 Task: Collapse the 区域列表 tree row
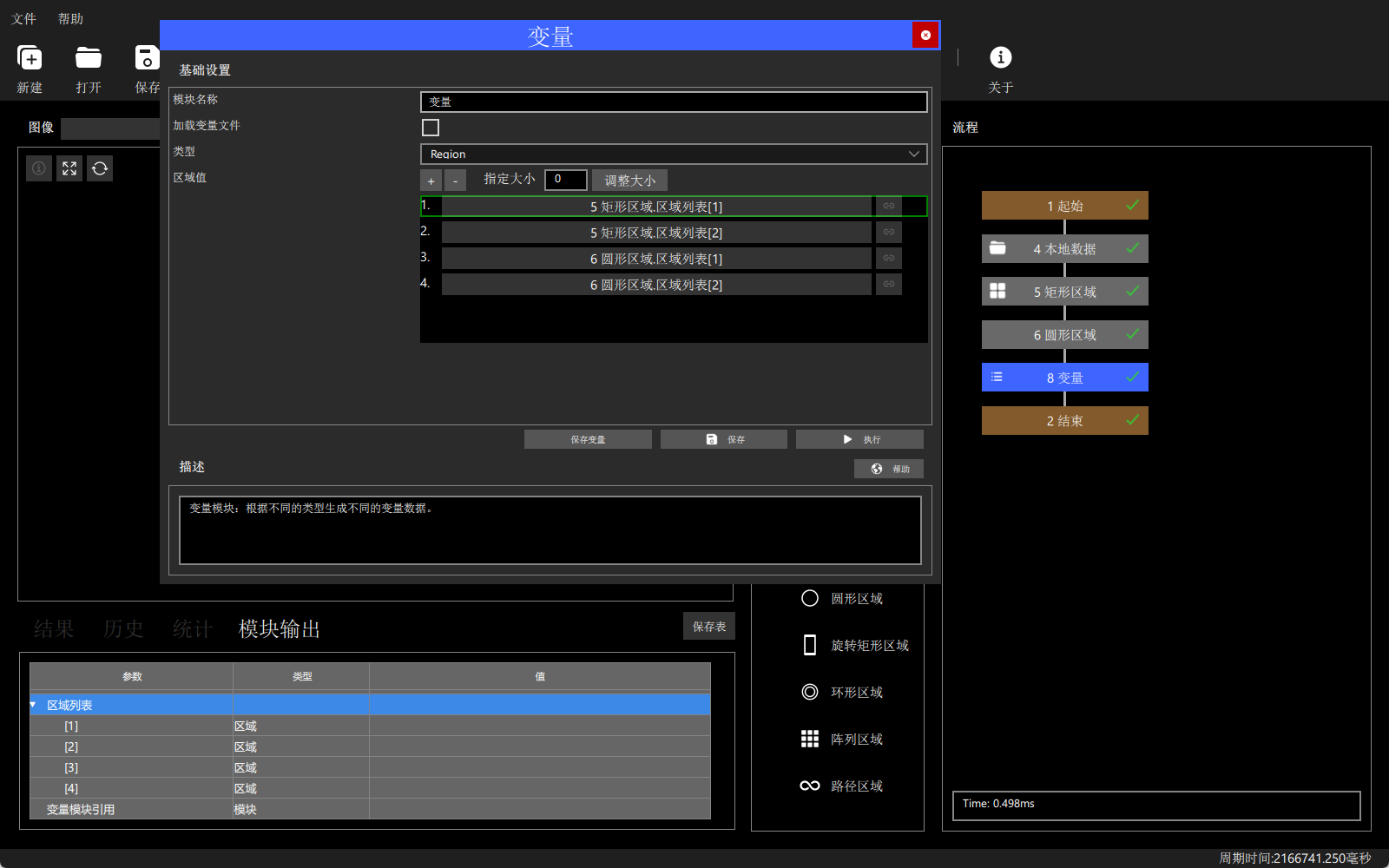(33, 705)
